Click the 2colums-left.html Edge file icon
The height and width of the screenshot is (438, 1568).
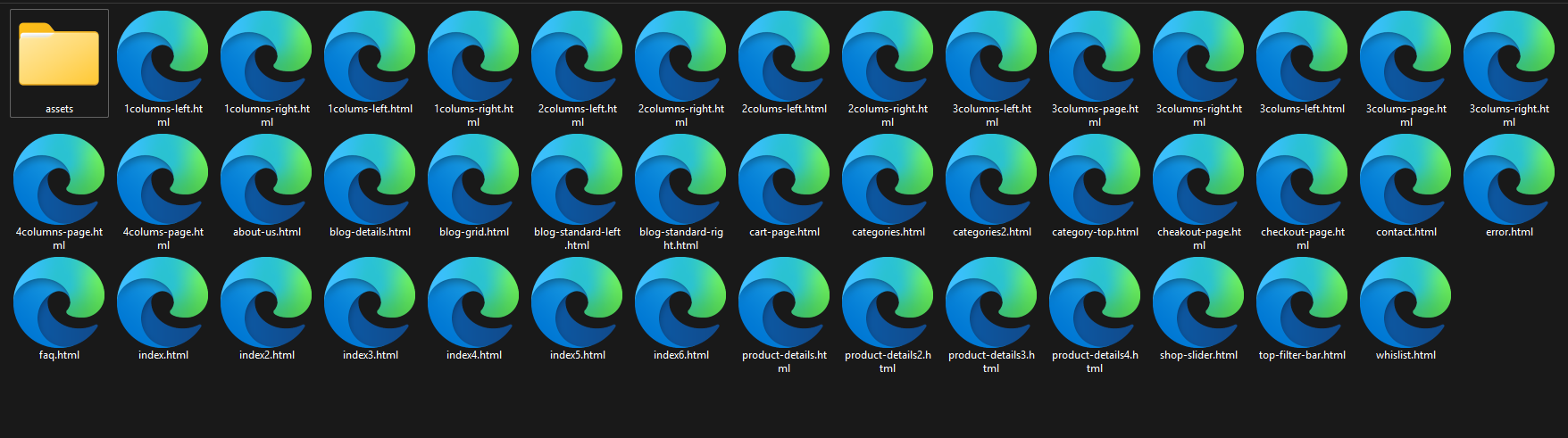click(x=784, y=56)
